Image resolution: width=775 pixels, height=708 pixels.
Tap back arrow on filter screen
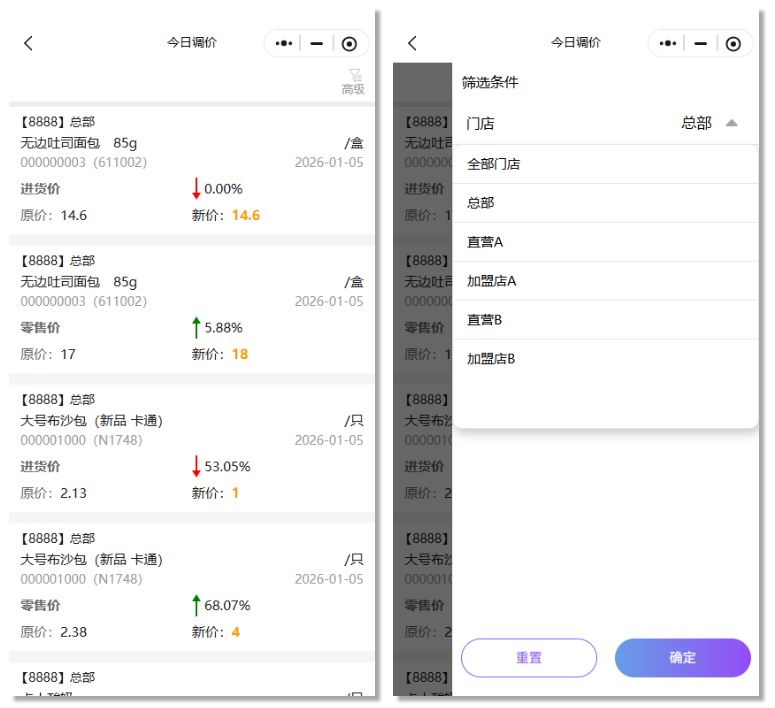[x=413, y=43]
